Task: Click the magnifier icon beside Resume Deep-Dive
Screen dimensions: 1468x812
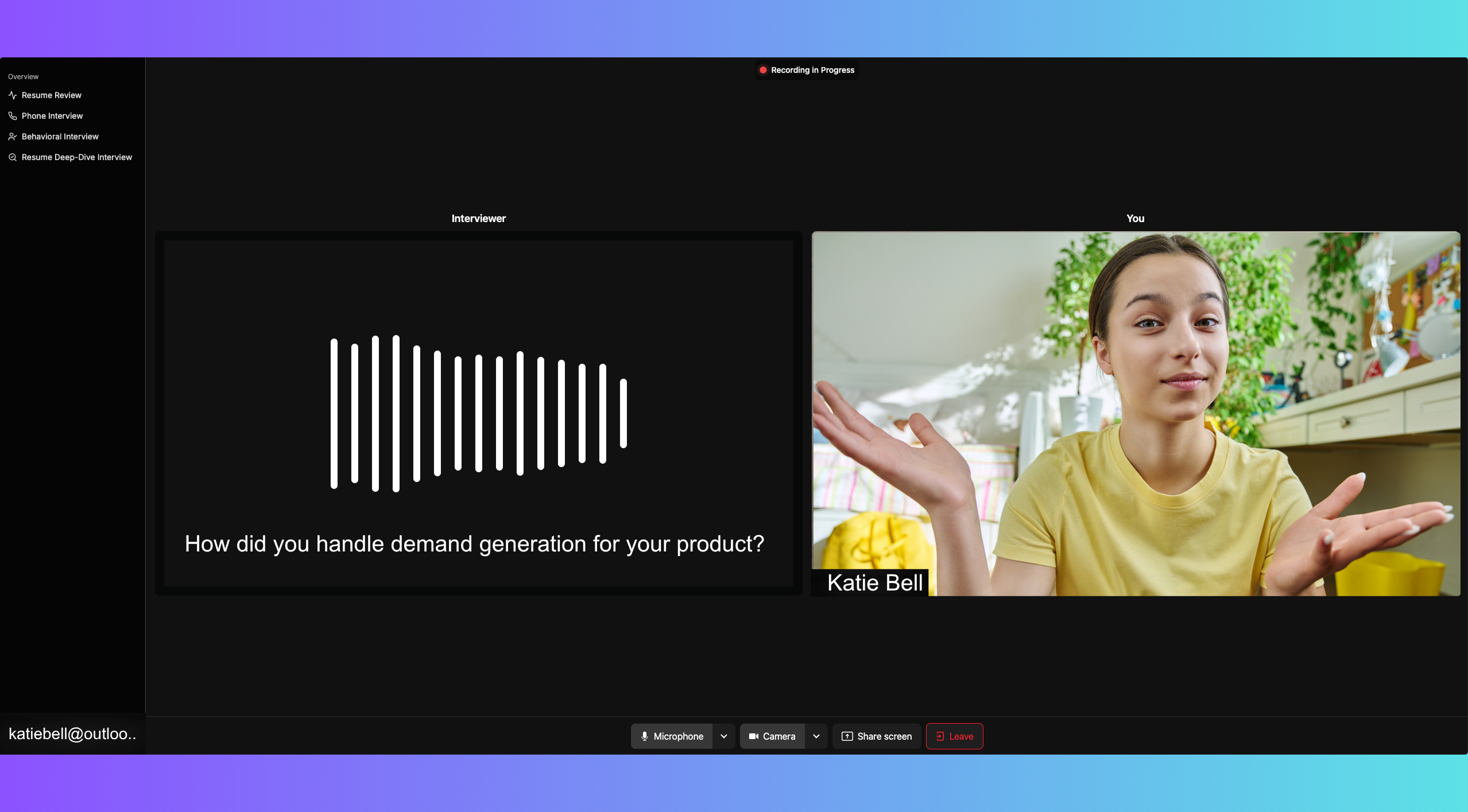Action: [13, 157]
